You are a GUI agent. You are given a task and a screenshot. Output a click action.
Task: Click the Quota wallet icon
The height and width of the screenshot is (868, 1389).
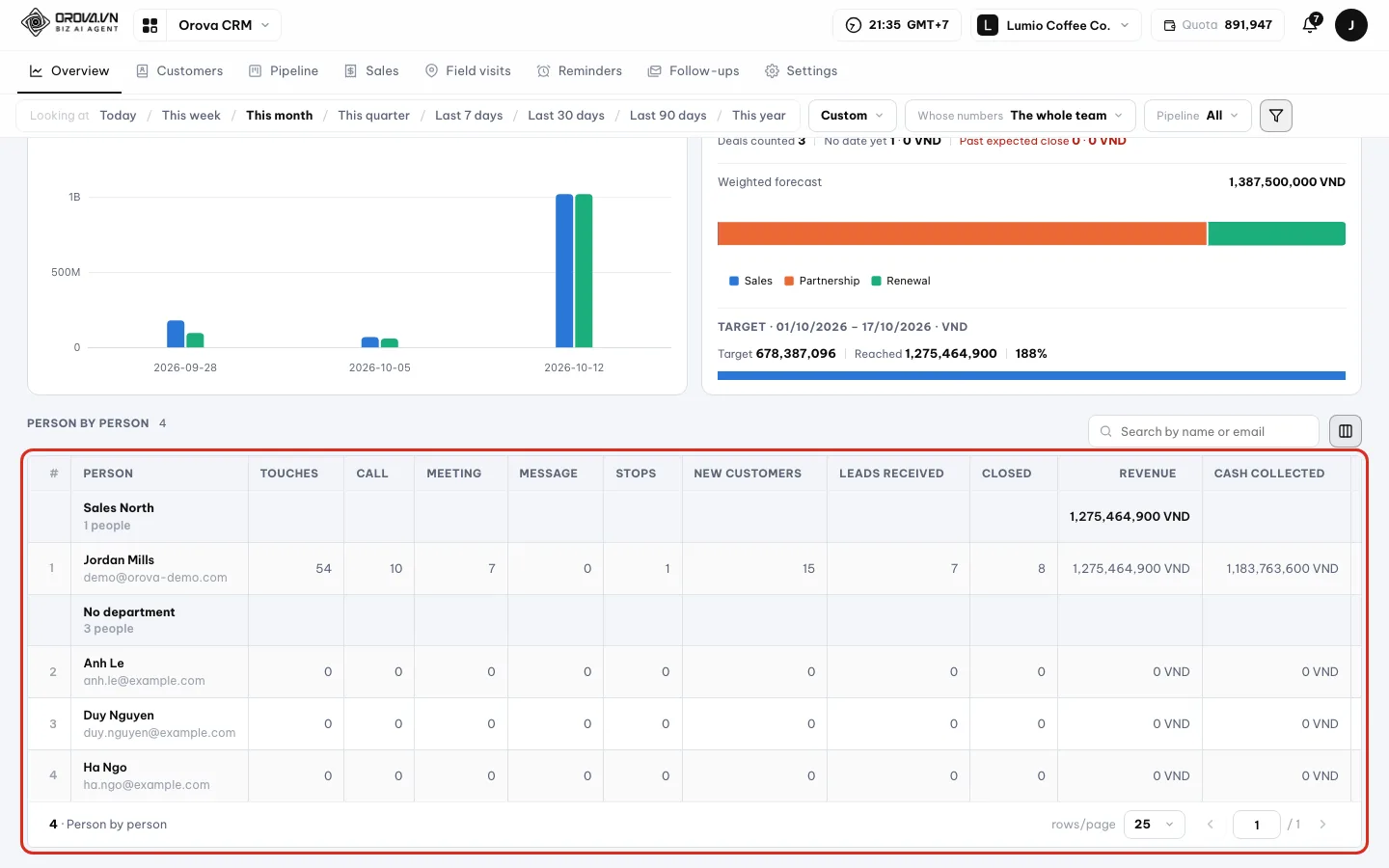(1169, 25)
